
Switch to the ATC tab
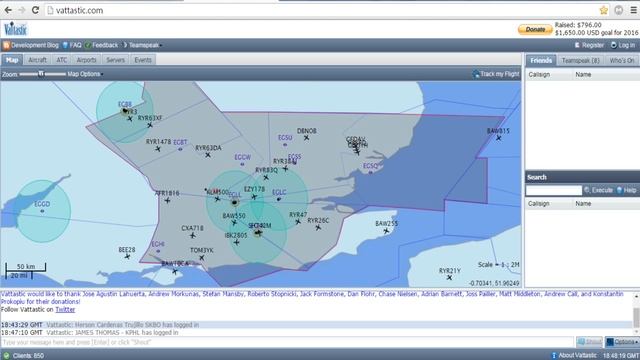pyautogui.click(x=62, y=60)
